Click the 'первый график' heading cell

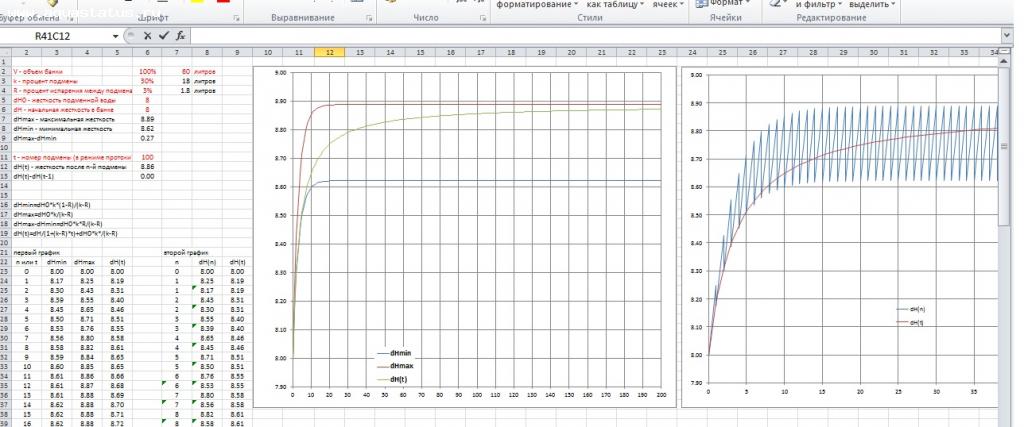[36, 251]
